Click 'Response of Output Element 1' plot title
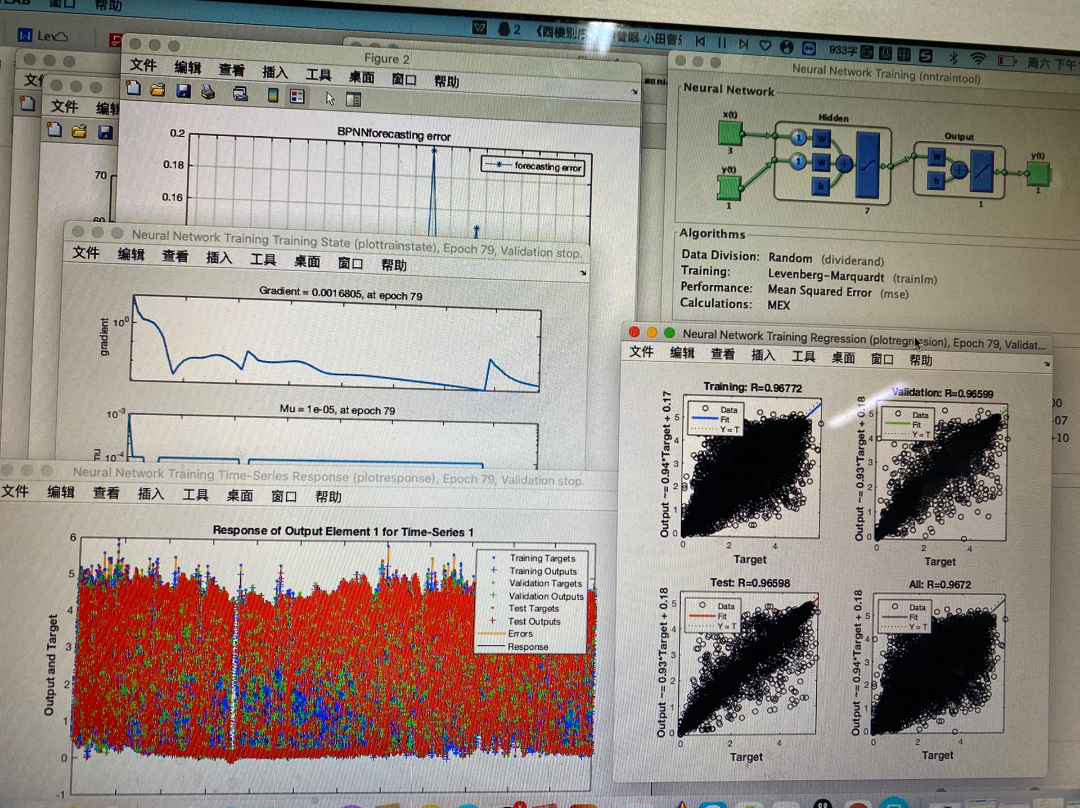The width and height of the screenshot is (1080, 808). 342,531
